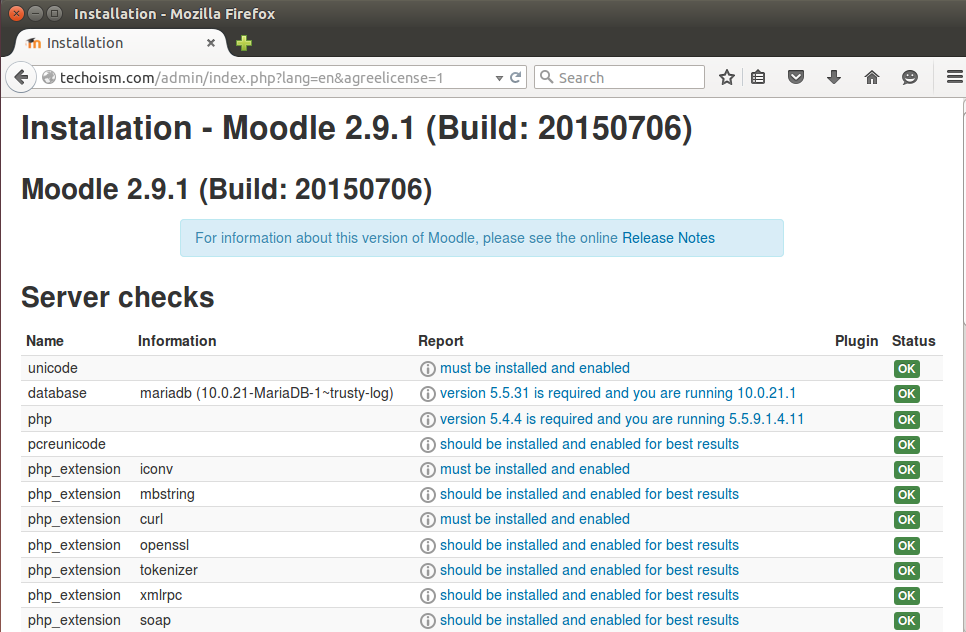Click the browser Back arrow button
Screen dimensions: 966x632
click(21, 78)
